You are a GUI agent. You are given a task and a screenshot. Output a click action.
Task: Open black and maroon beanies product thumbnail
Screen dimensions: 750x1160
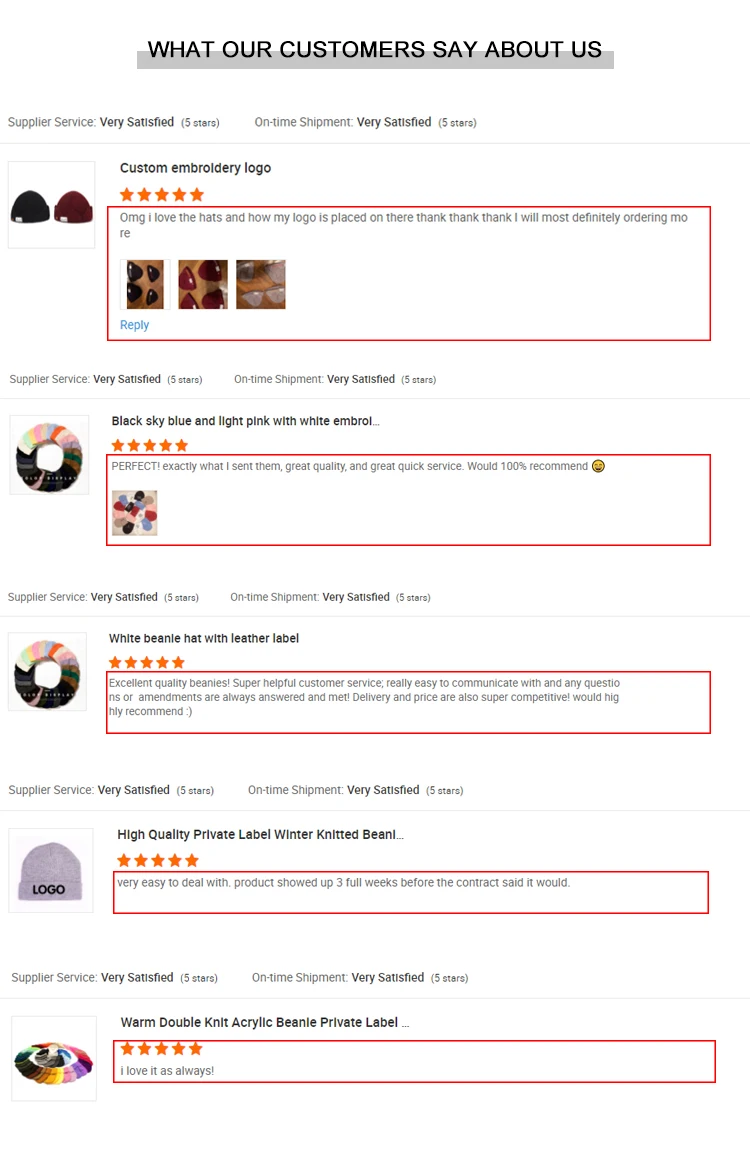(x=52, y=205)
